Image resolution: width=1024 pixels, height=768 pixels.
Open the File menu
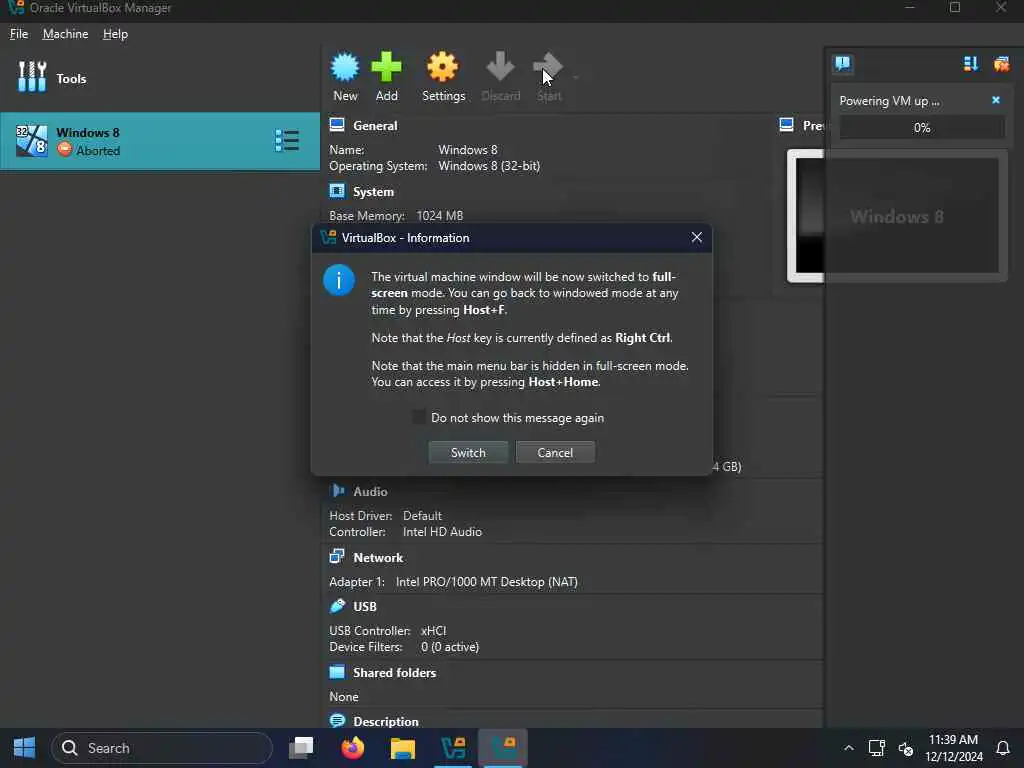(19, 34)
